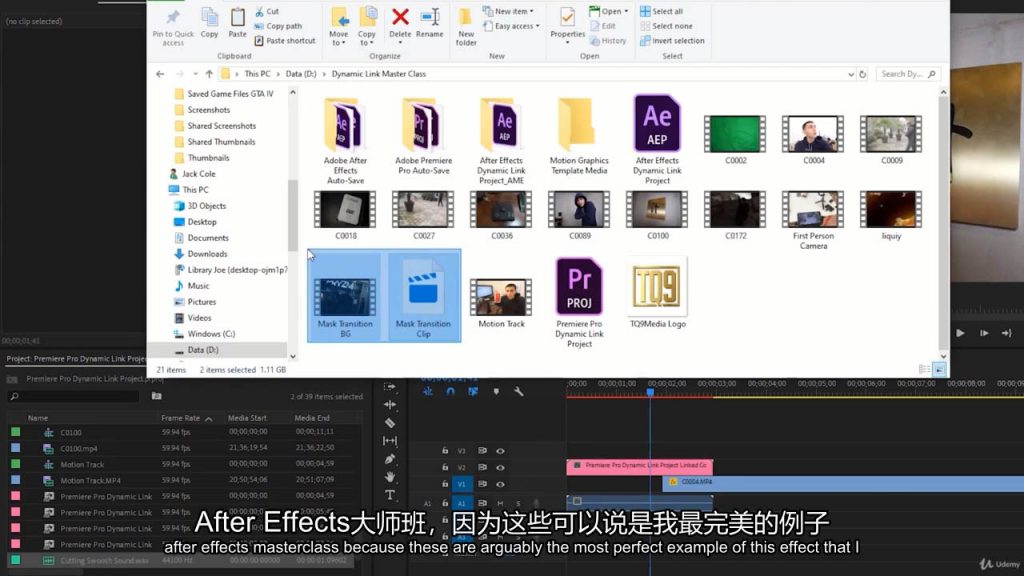Toggle the lock on track V3
This screenshot has width=1024, height=576.
[445, 451]
